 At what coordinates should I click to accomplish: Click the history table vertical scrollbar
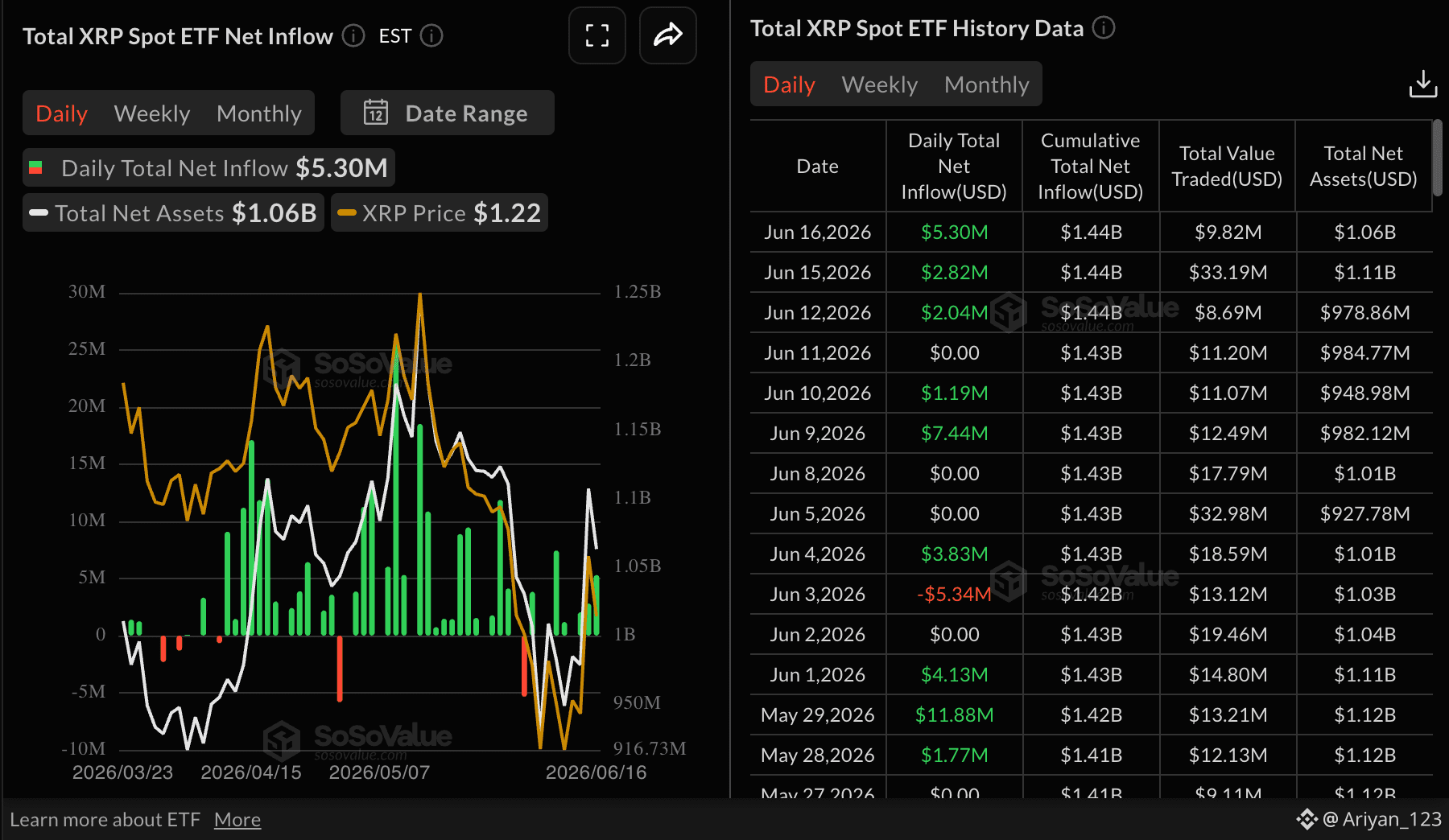[x=1438, y=158]
